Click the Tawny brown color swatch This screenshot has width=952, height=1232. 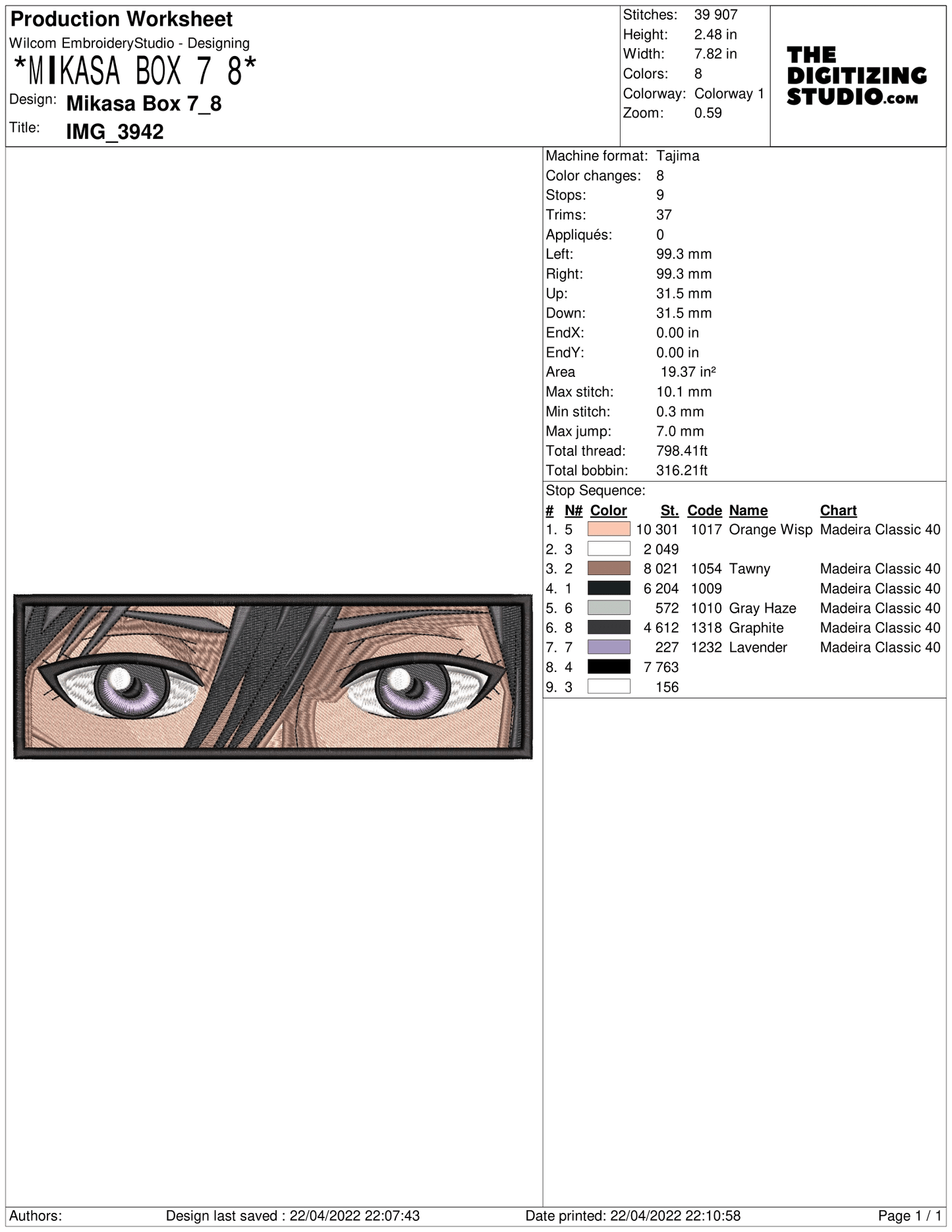(x=609, y=569)
